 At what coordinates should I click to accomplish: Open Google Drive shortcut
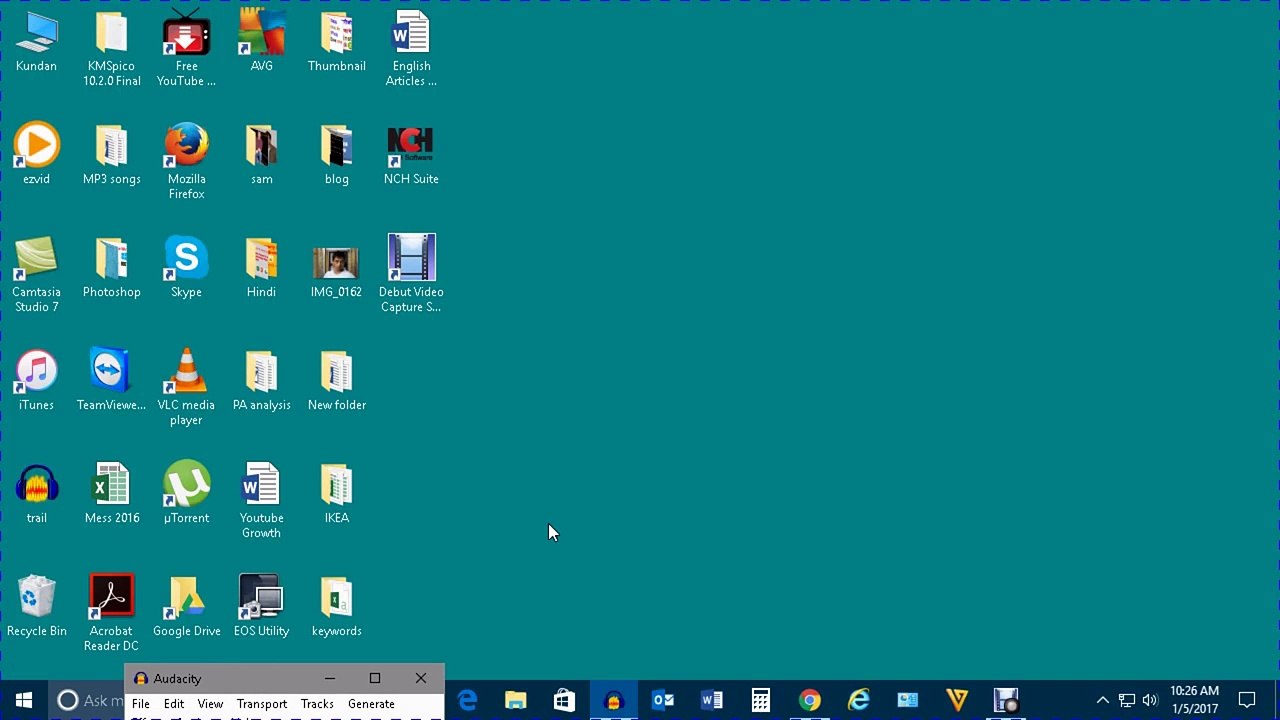click(x=186, y=607)
